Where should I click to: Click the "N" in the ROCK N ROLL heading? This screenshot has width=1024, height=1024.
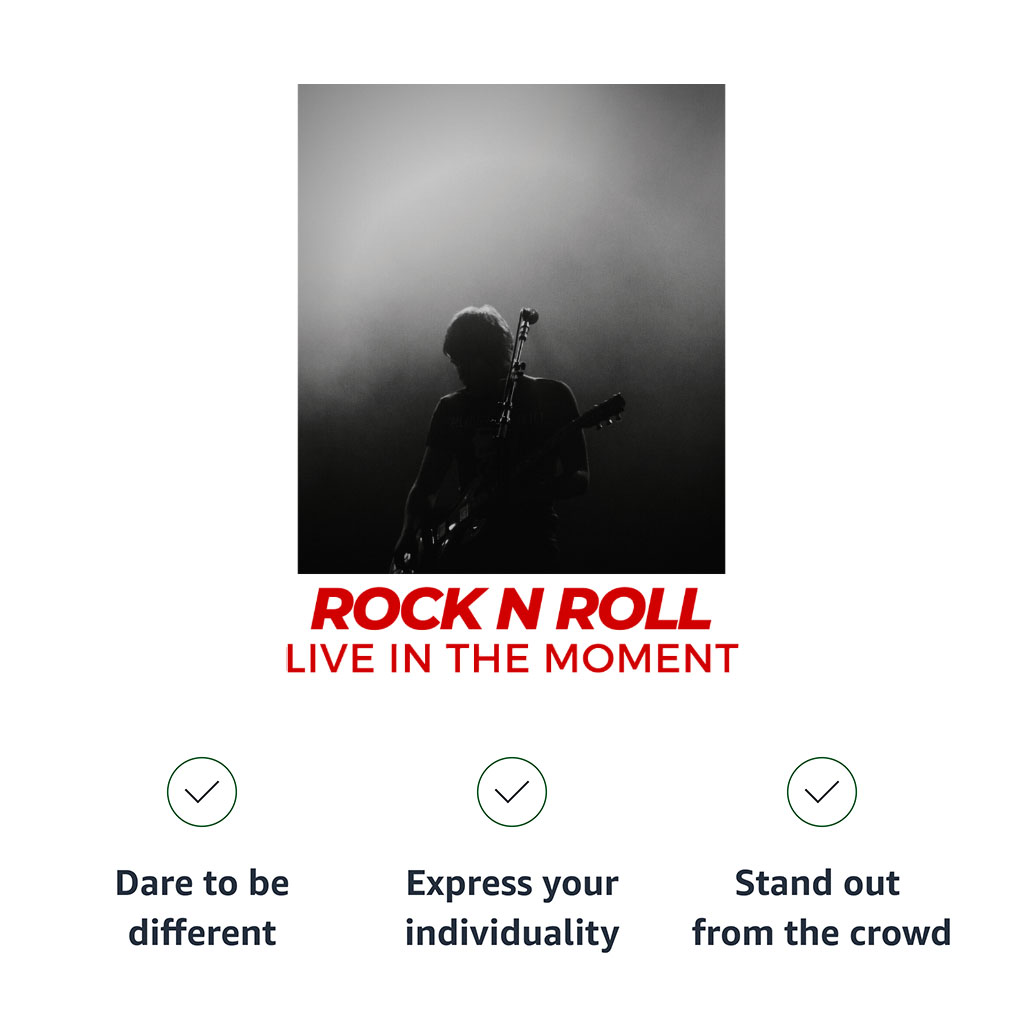pyautogui.click(x=519, y=609)
